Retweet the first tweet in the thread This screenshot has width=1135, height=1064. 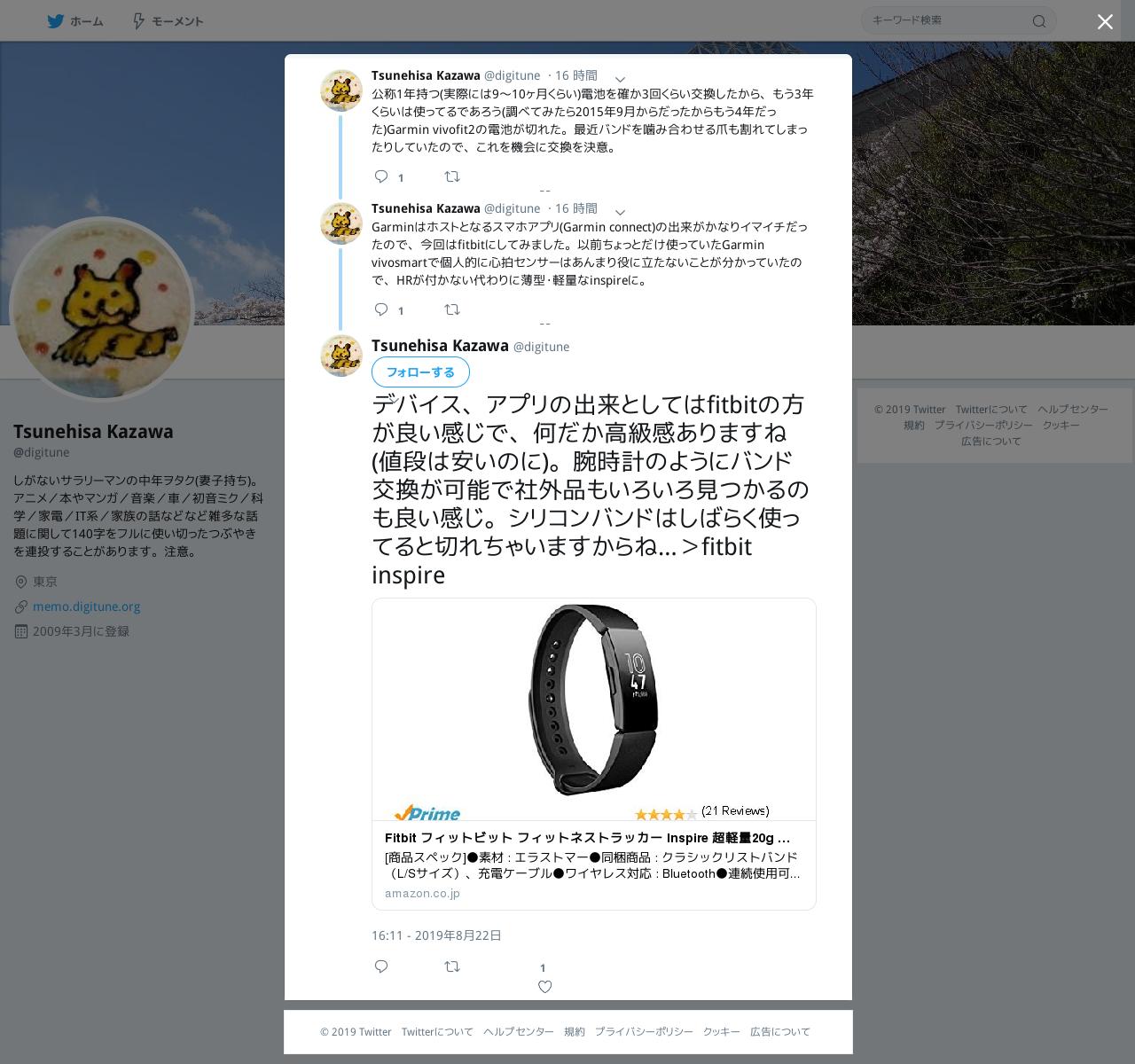[452, 176]
